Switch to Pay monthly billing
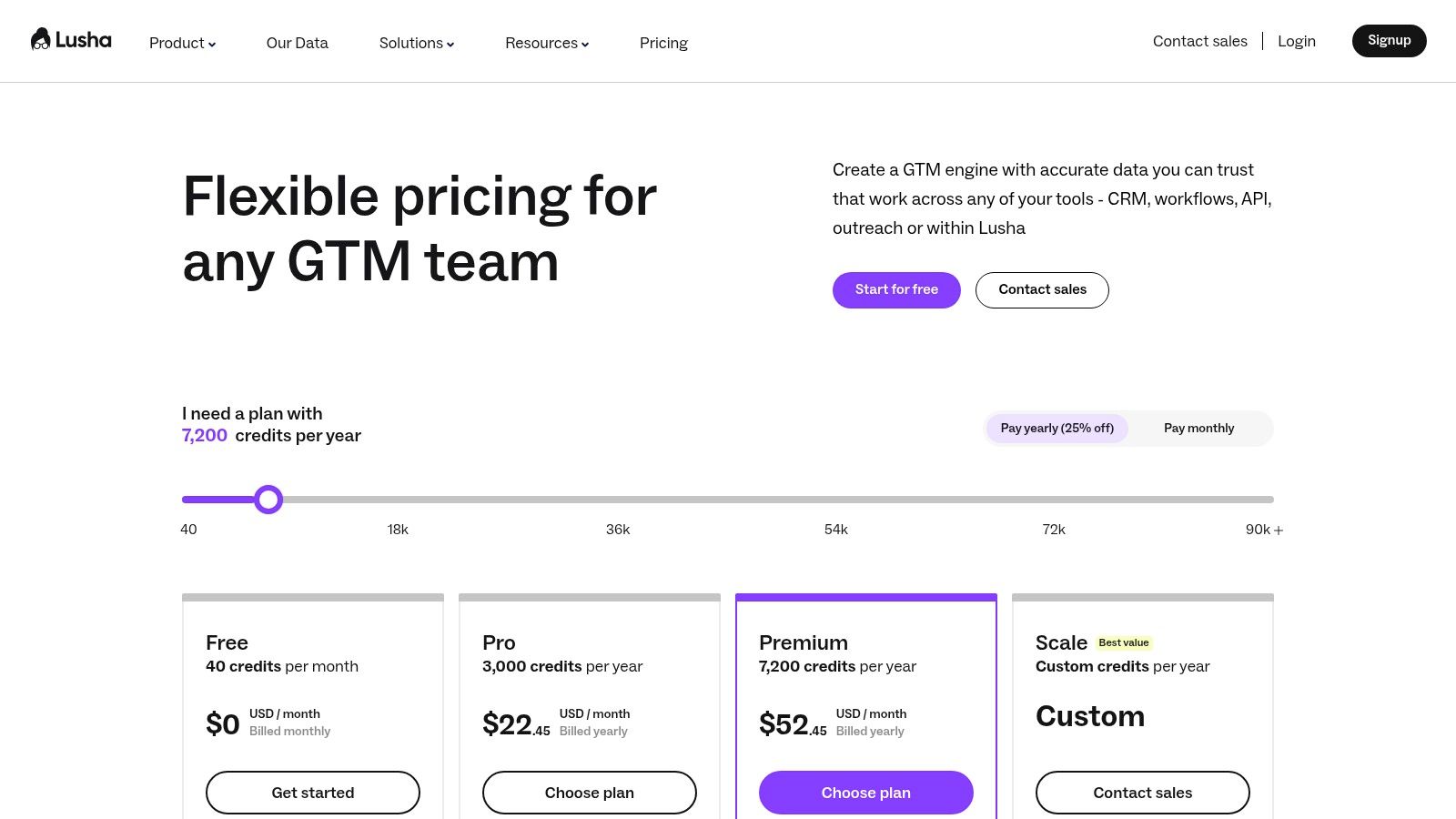 pyautogui.click(x=1198, y=429)
